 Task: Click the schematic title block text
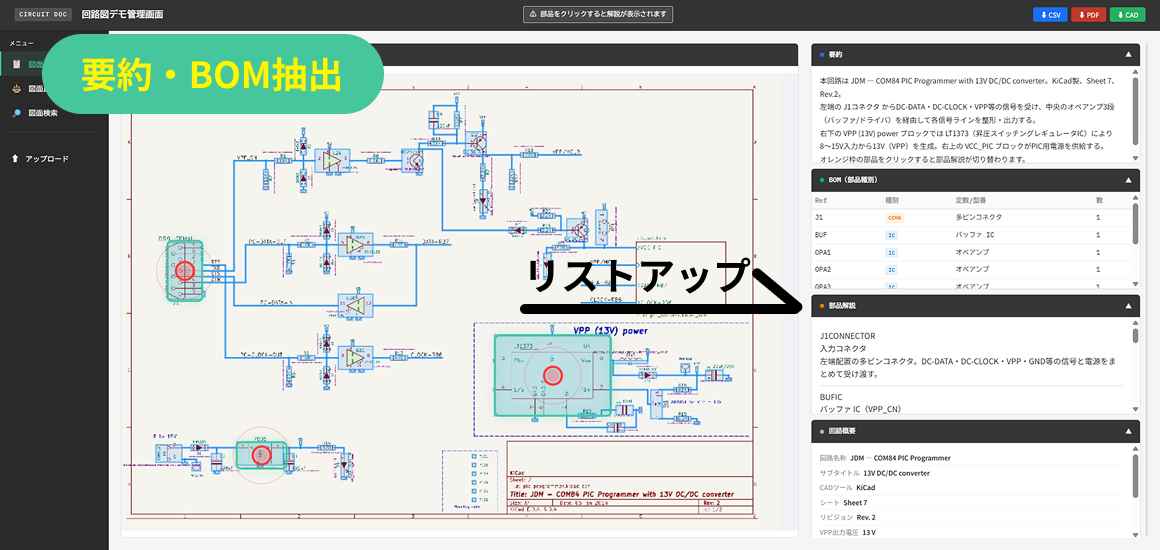(x=622, y=494)
